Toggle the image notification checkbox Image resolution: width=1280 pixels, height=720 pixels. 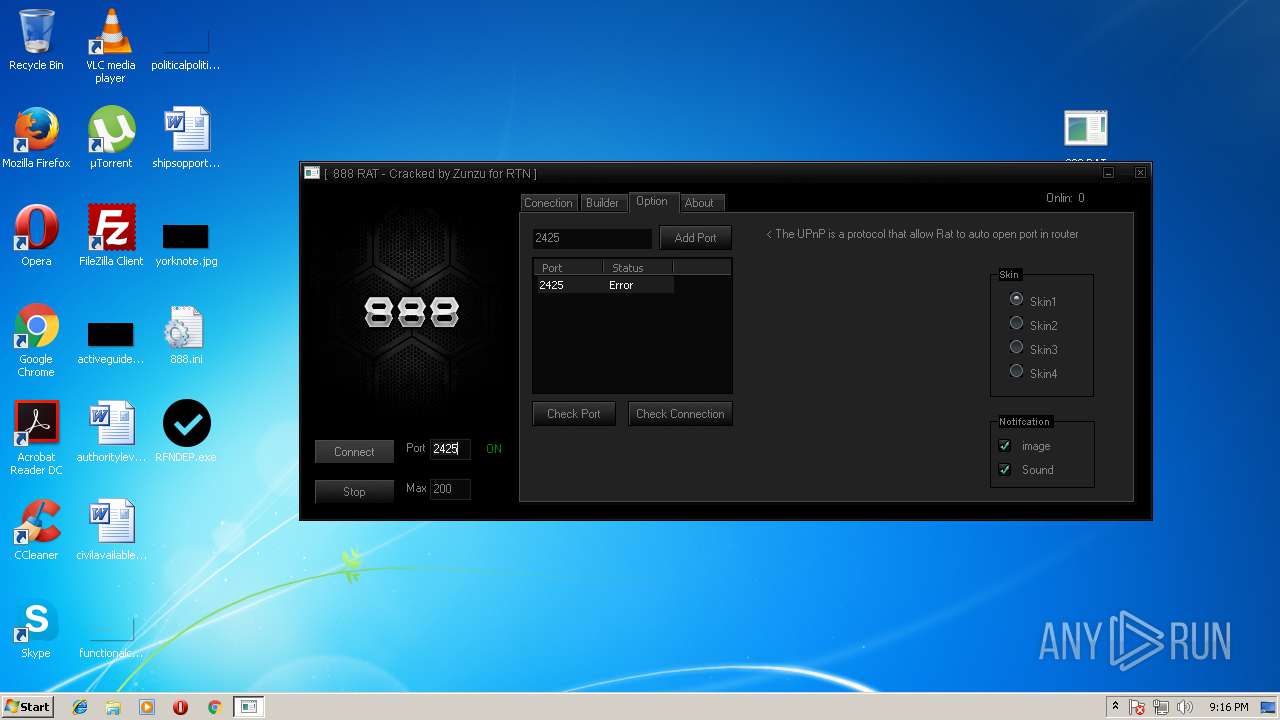click(1005, 446)
